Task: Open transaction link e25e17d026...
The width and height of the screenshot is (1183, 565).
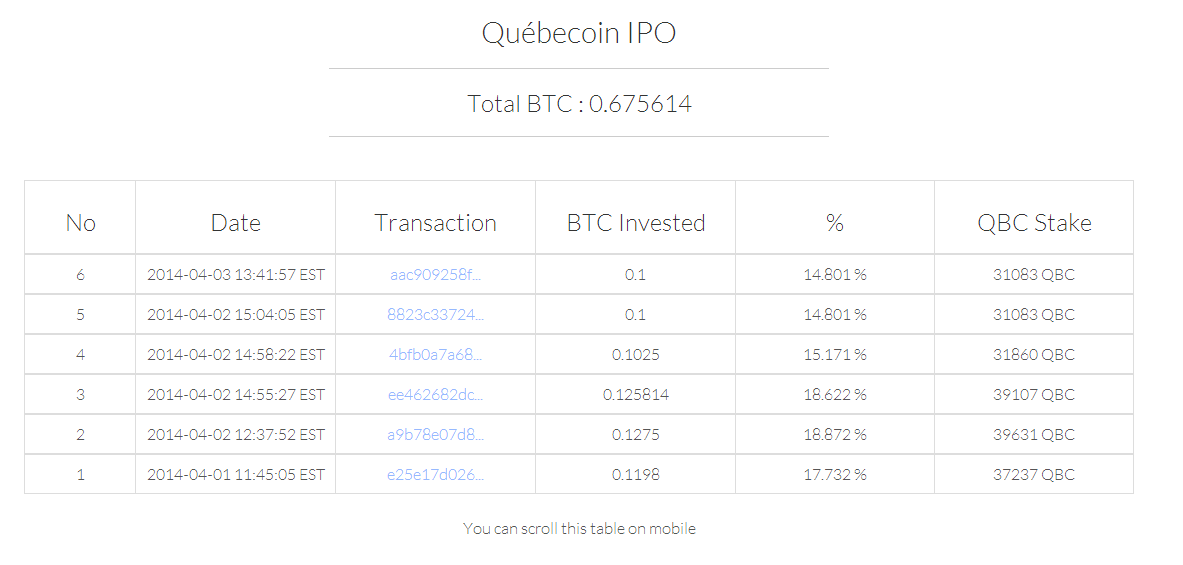Action: click(x=435, y=474)
